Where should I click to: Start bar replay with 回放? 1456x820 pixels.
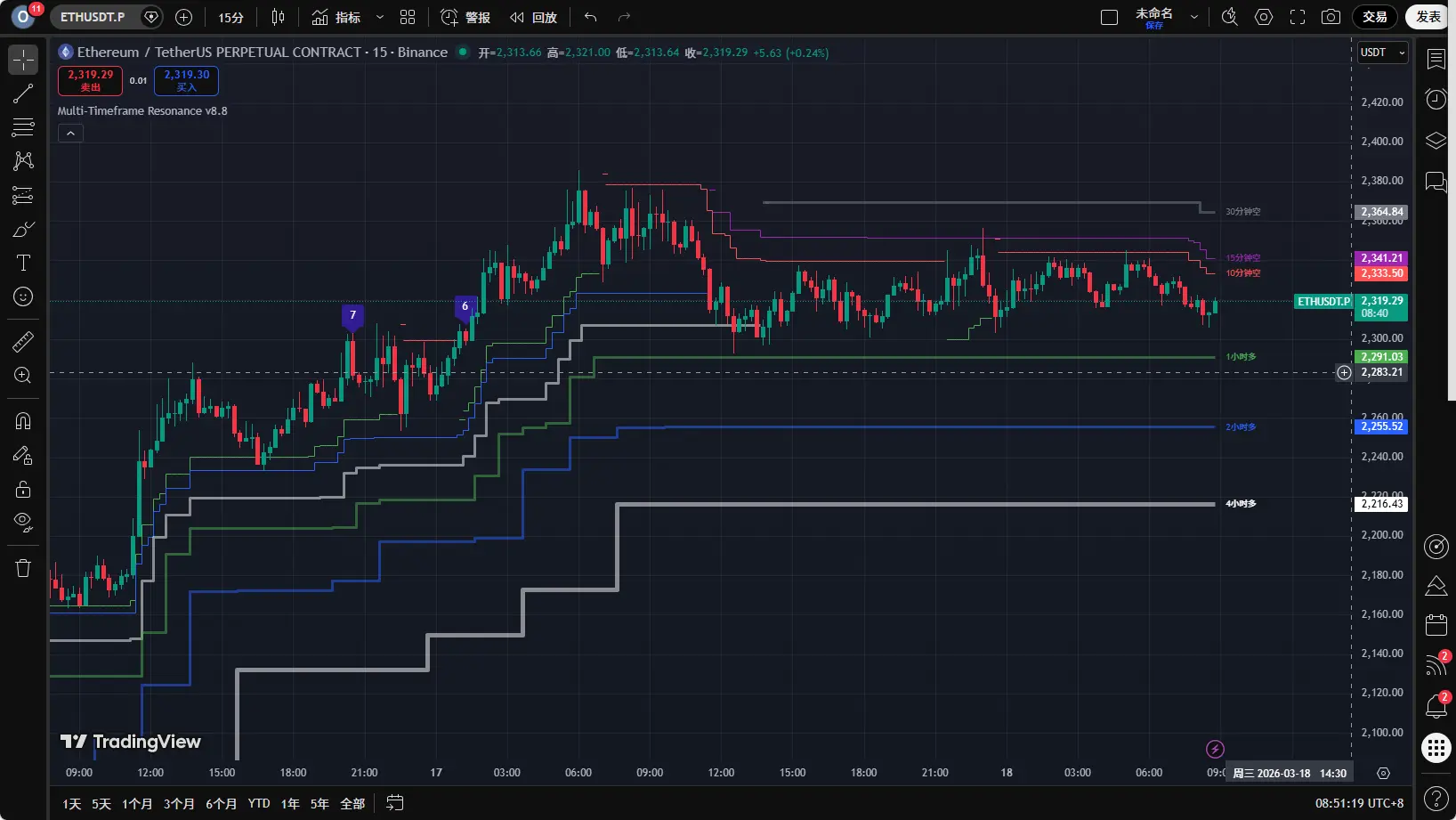pyautogui.click(x=533, y=17)
